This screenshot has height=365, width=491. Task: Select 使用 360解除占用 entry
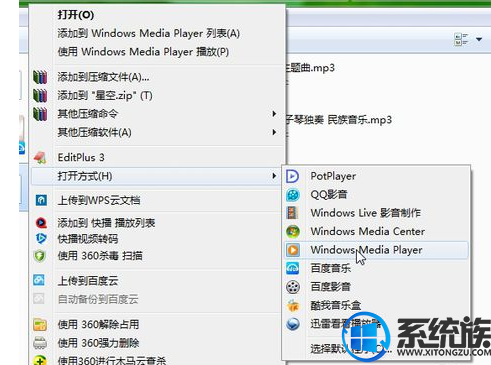point(156,324)
